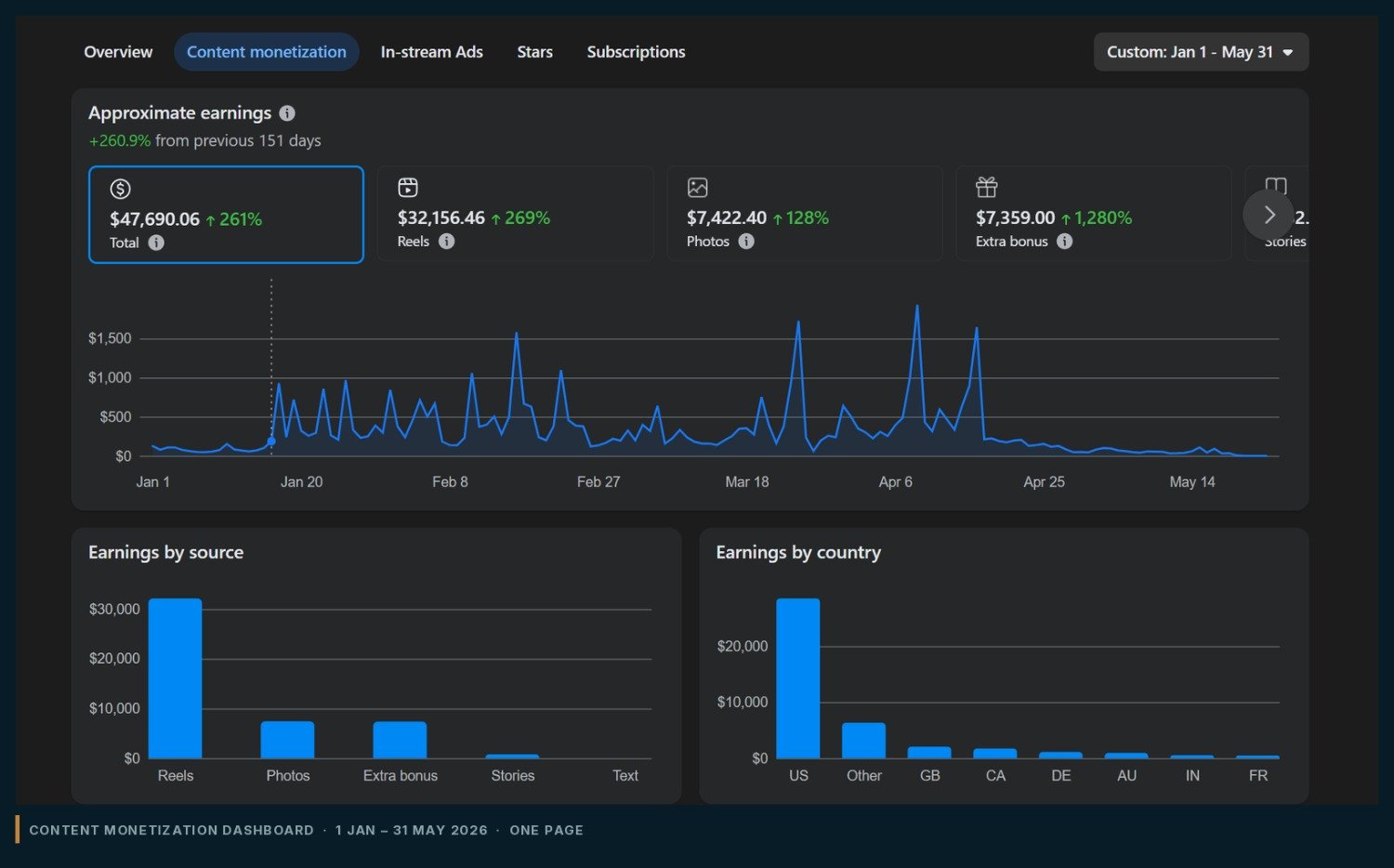This screenshot has height=868, width=1394.
Task: Select the $7,422.40 Photos earnings card
Action: (x=805, y=214)
